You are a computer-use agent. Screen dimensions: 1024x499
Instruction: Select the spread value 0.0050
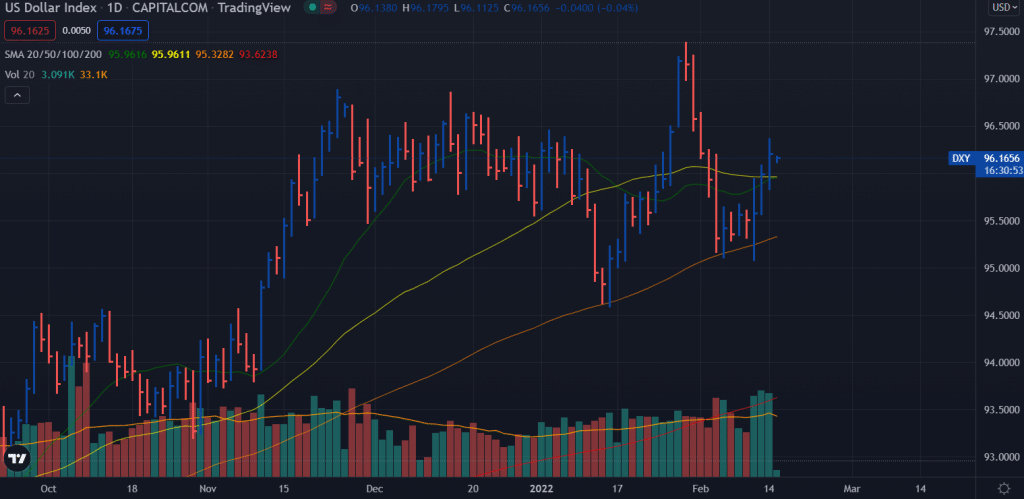pos(74,30)
